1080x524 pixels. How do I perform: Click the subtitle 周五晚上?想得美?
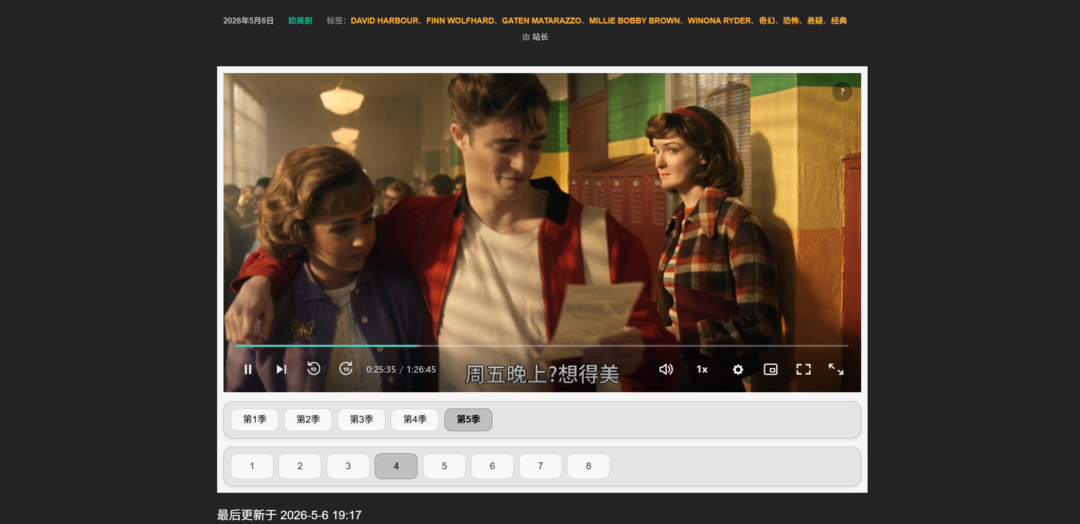(542, 374)
